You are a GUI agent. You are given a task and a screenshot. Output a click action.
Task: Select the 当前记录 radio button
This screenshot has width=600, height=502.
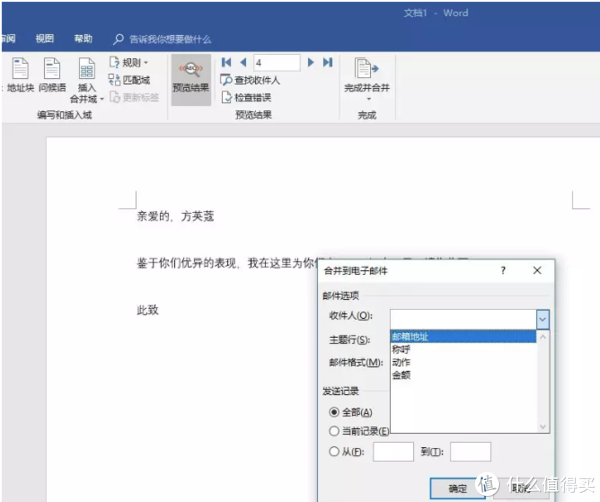pyautogui.click(x=334, y=431)
